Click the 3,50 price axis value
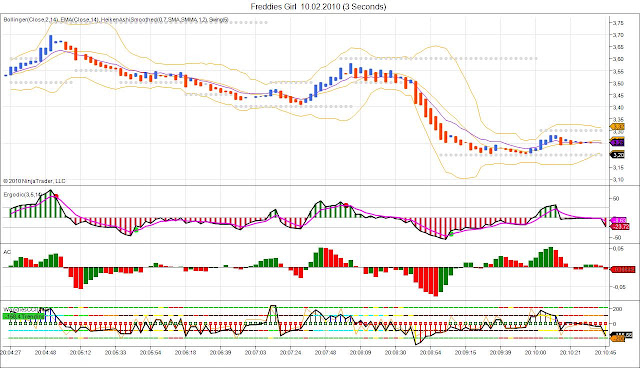This screenshot has width=640, height=368. click(x=618, y=83)
